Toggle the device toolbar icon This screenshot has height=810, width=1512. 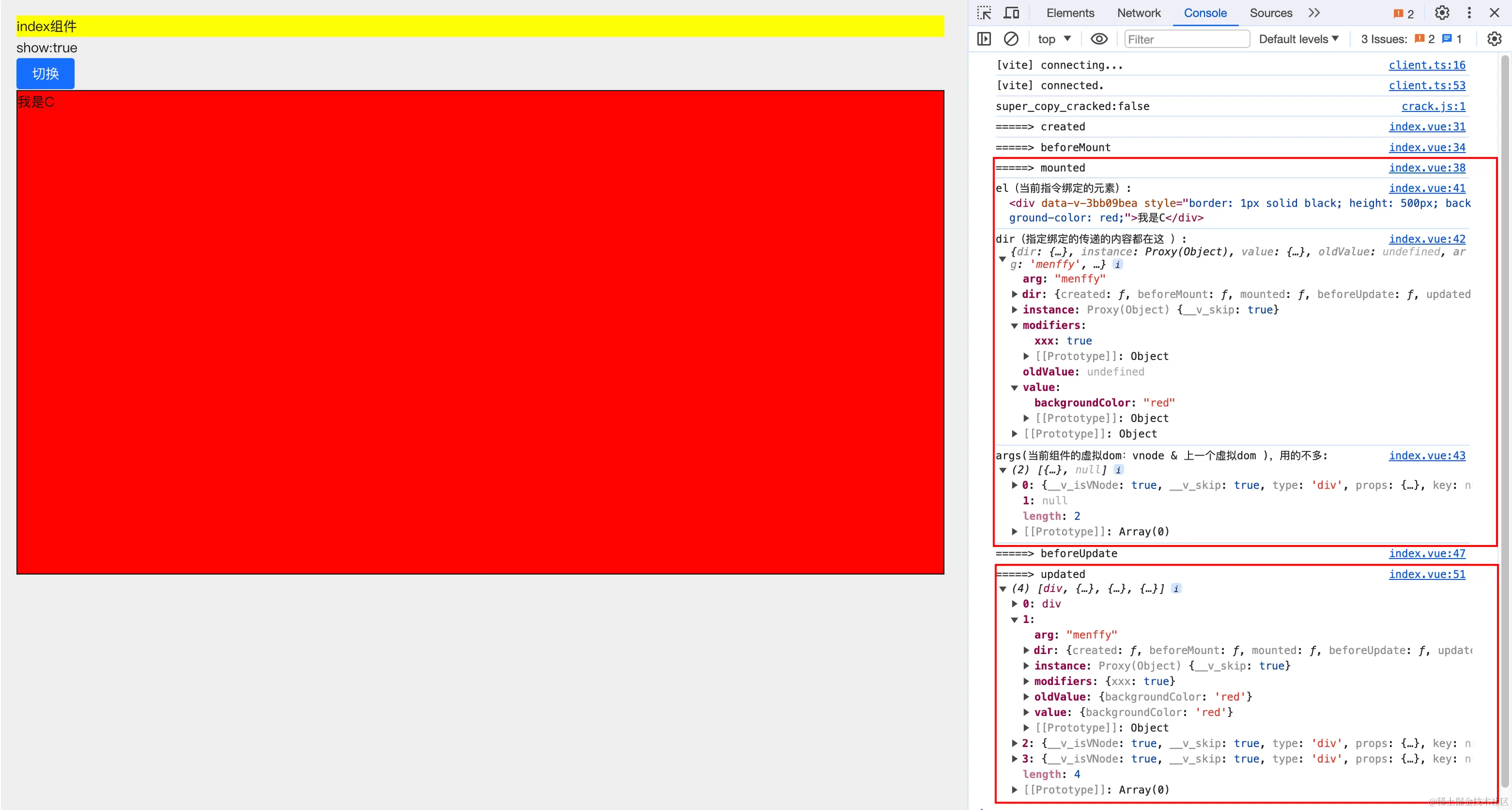point(1011,13)
